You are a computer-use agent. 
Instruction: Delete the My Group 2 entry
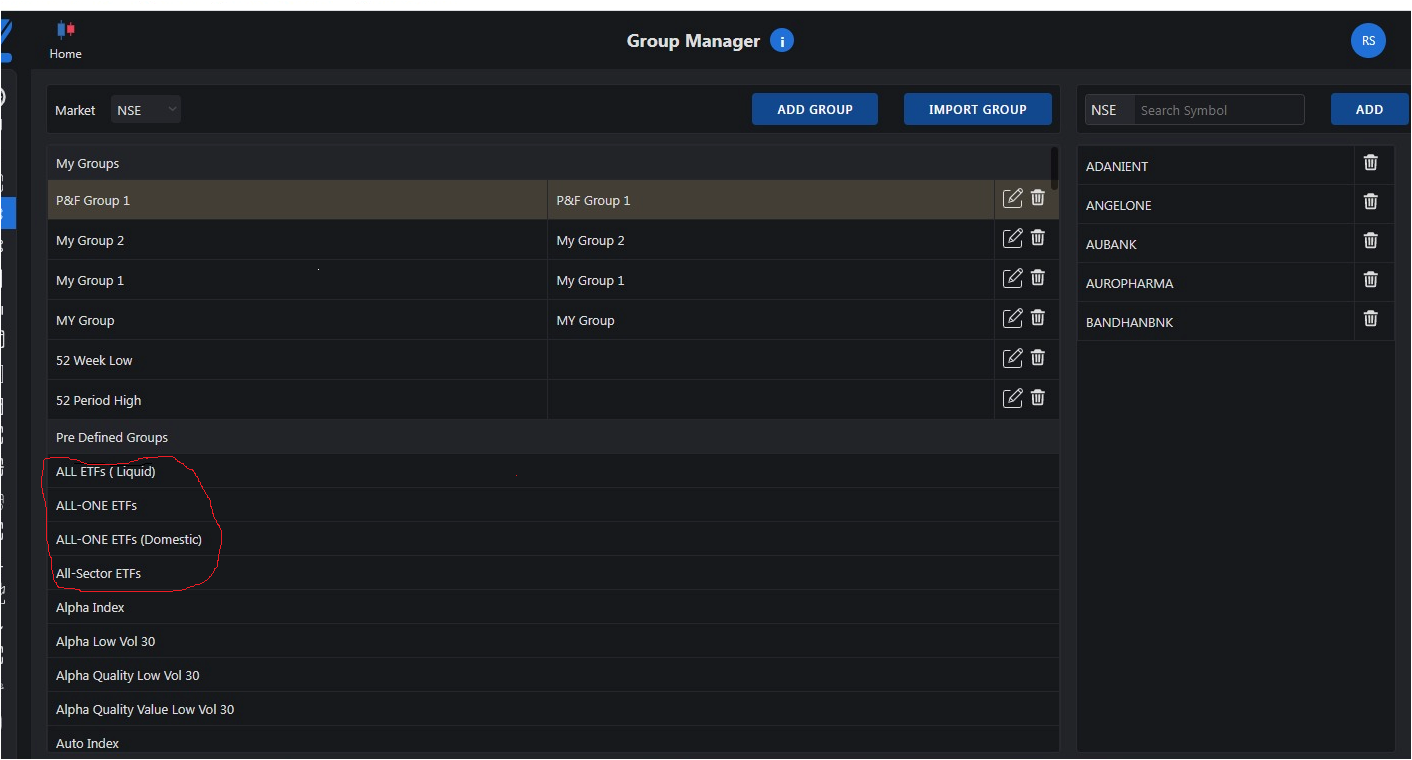[x=1038, y=237]
